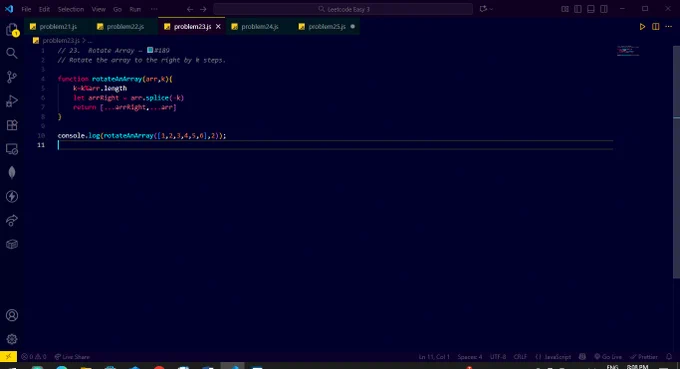Toggle the primary side bar

click(x=578, y=9)
